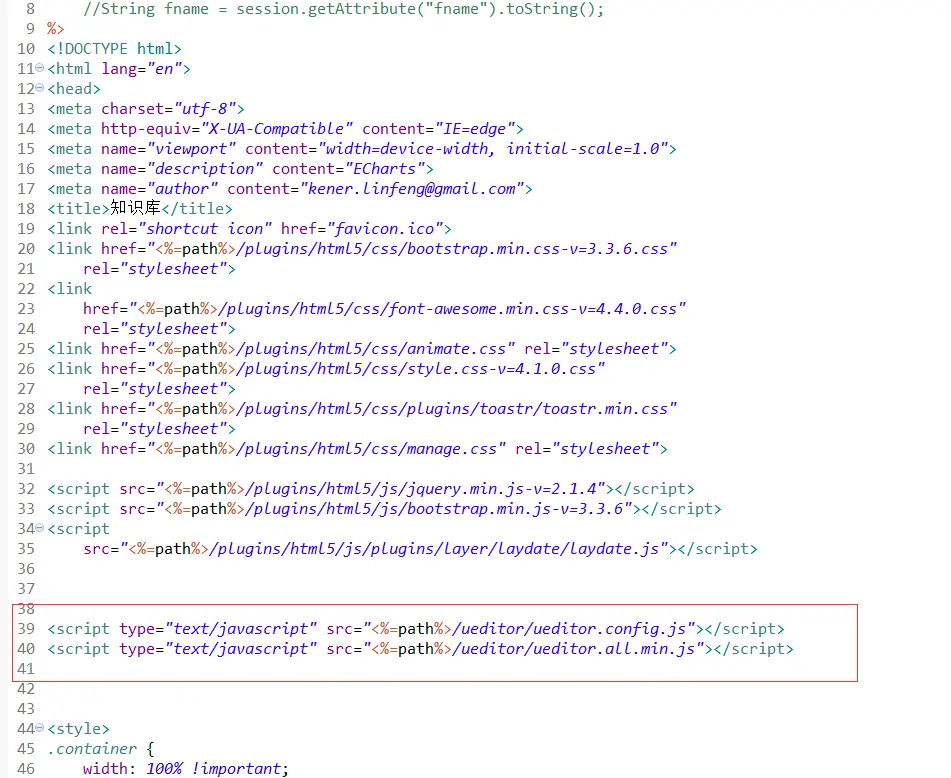
Task: Click the JSP closing tag %> on line 9
Action: pos(56,29)
